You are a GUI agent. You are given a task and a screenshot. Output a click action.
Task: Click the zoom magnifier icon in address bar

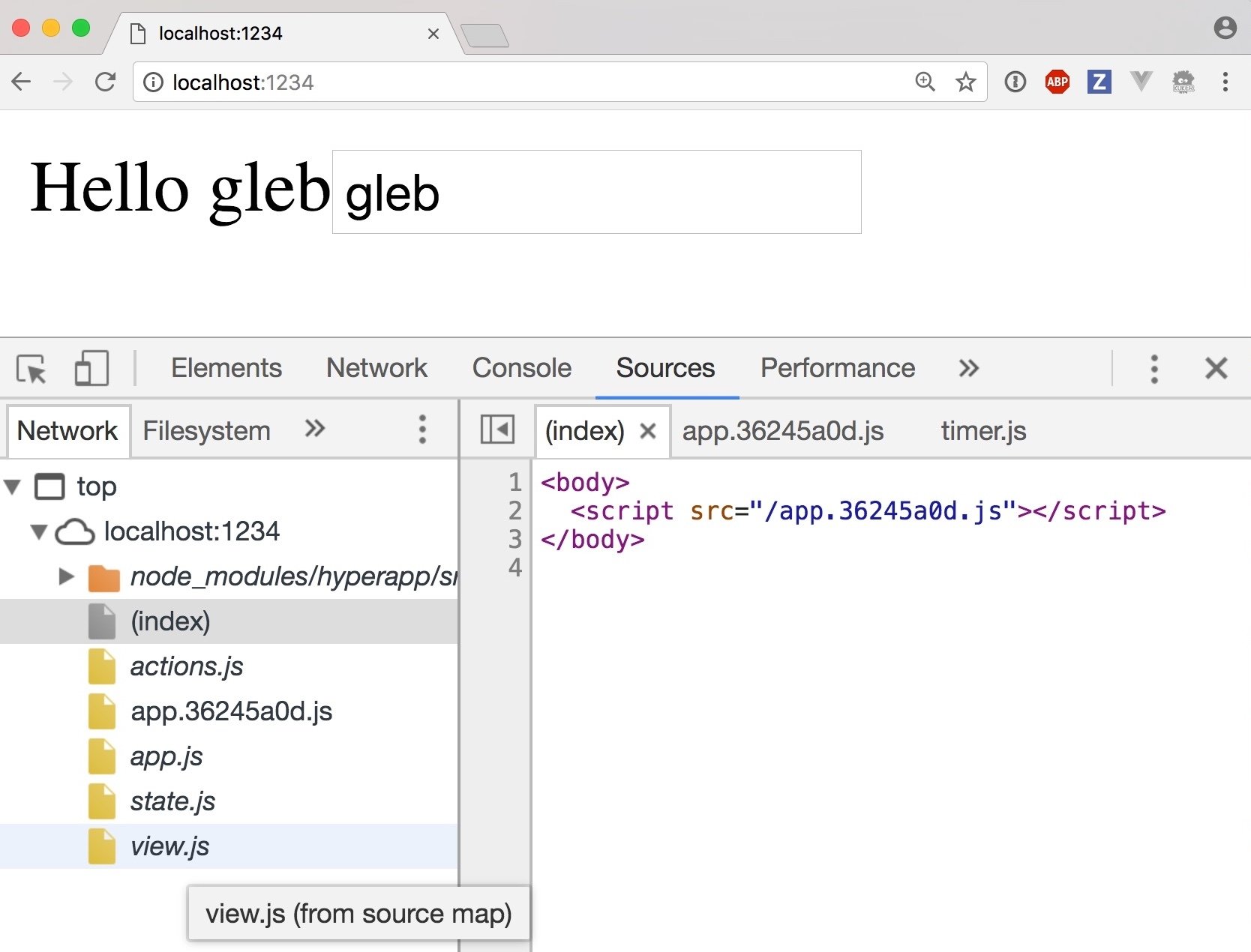point(925,82)
